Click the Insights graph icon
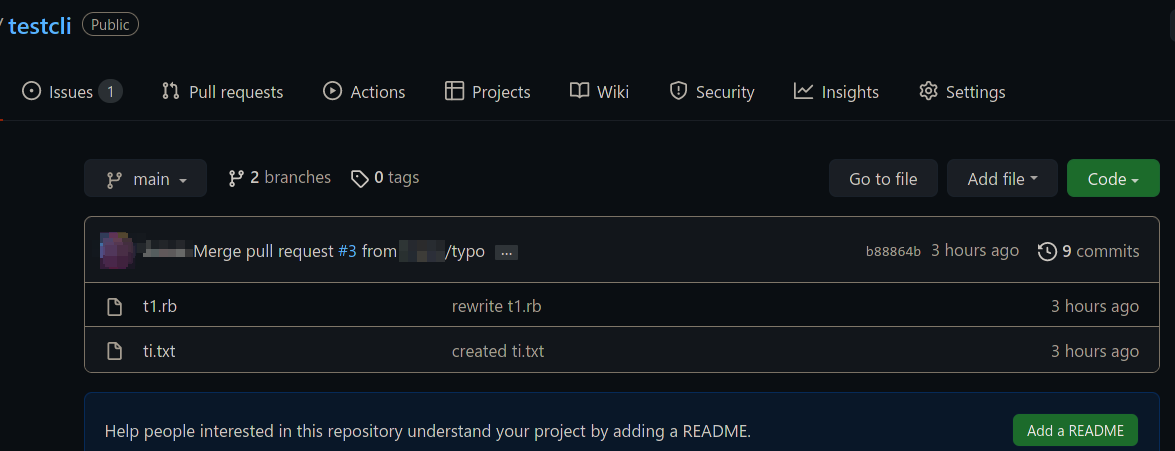 pyautogui.click(x=803, y=92)
